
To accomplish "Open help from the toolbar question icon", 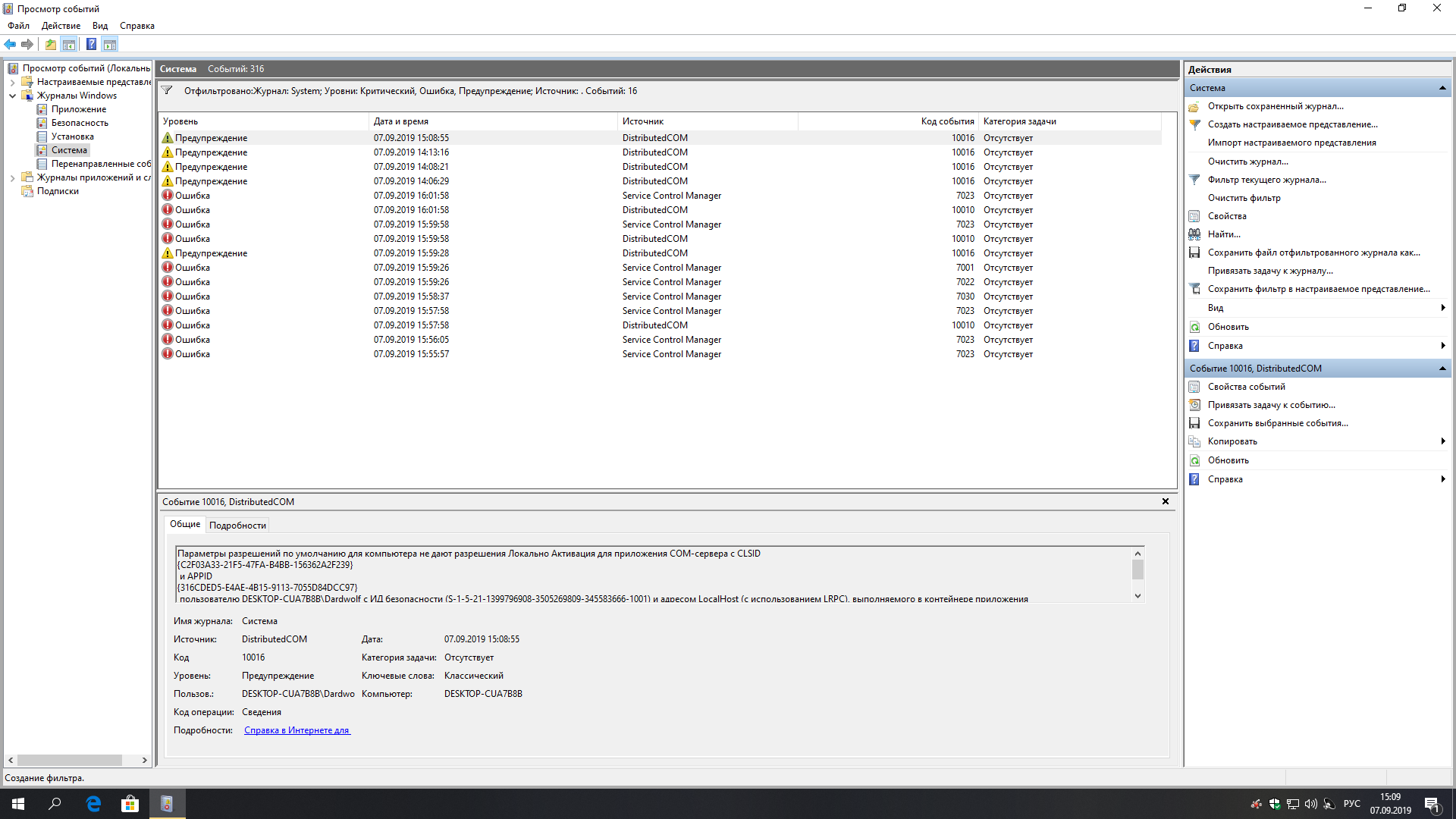I will [91, 44].
